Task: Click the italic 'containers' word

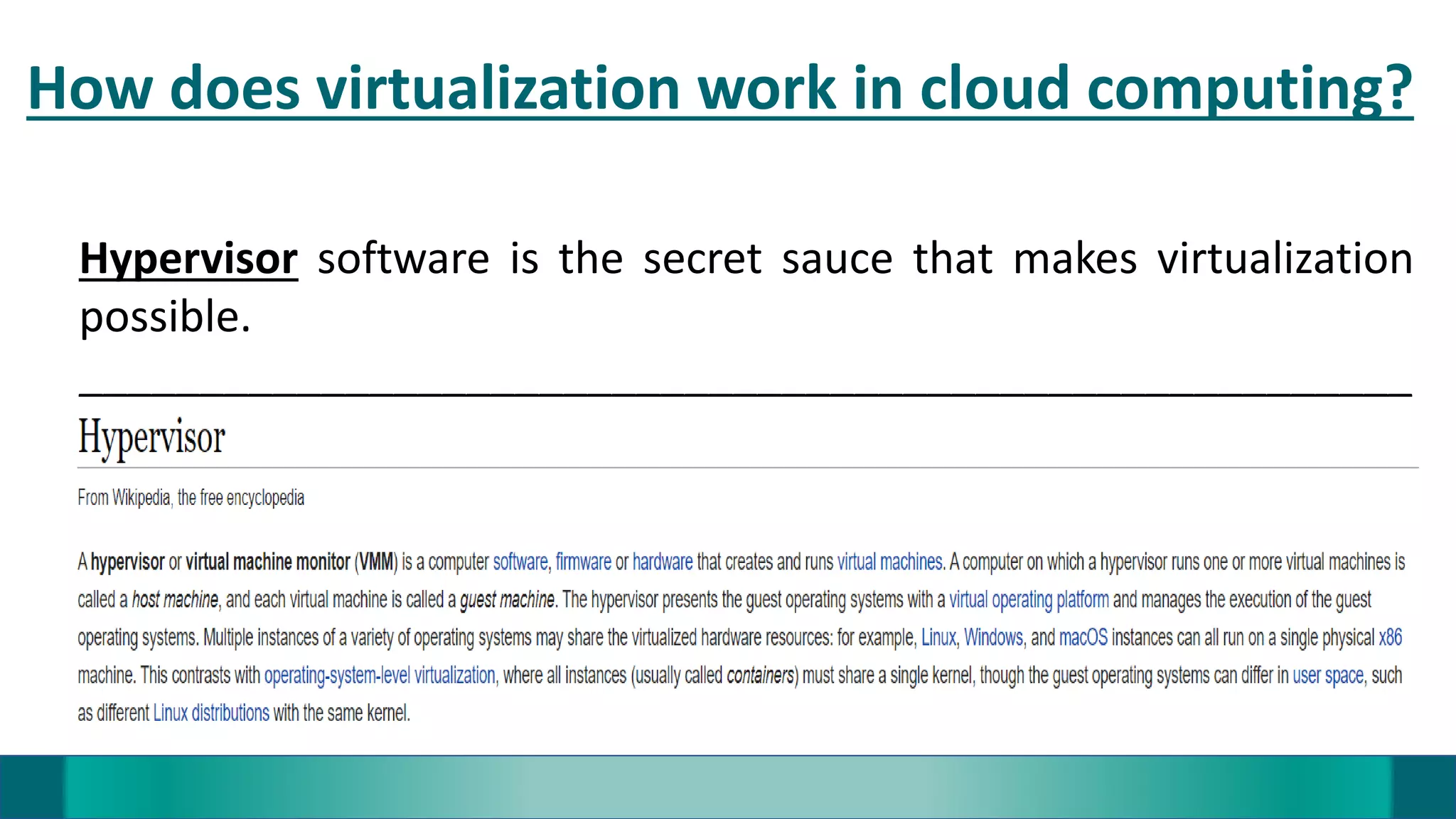Action: tap(759, 675)
